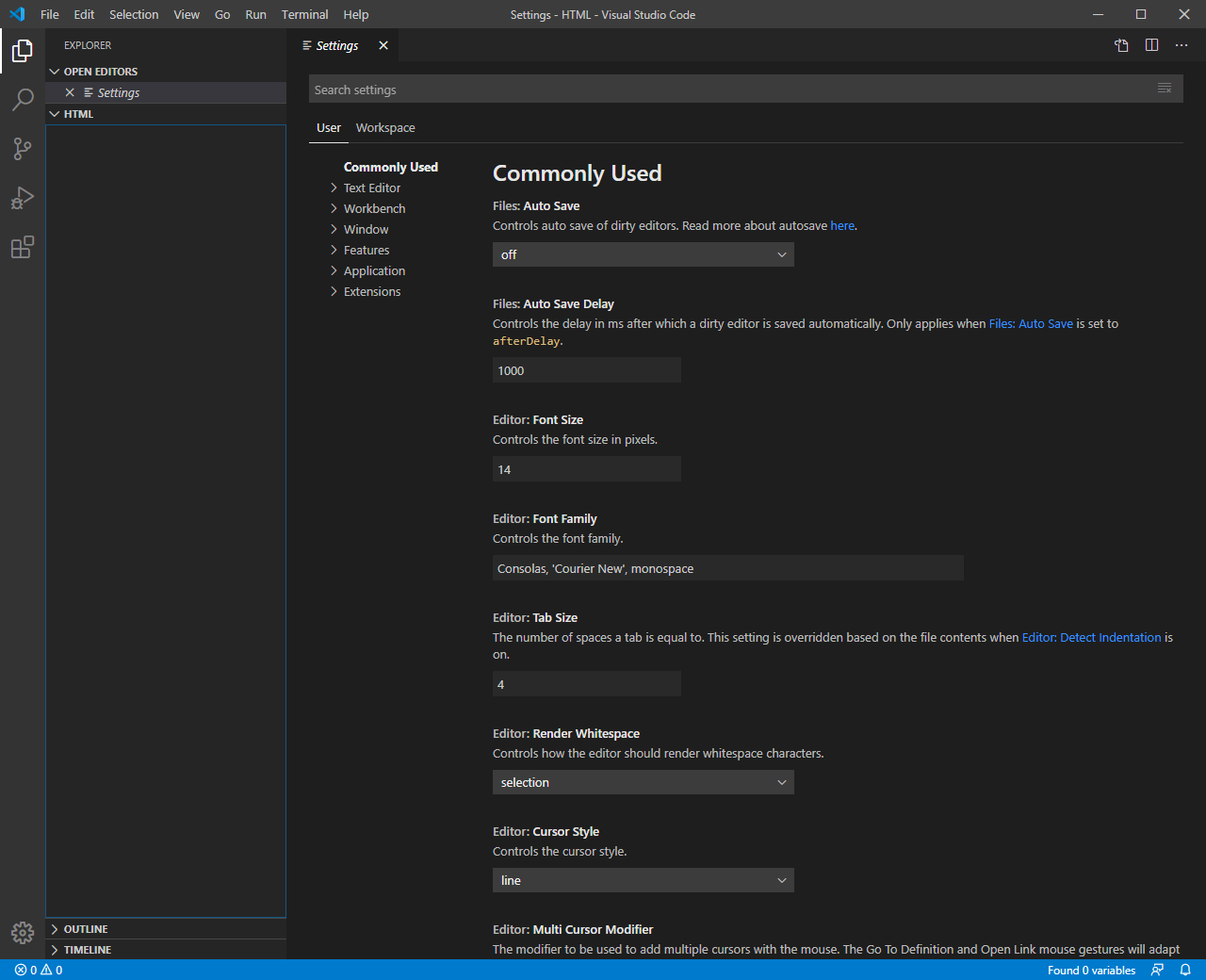Open the More Actions ellipsis menu
This screenshot has height=980, width=1206.
1182,45
